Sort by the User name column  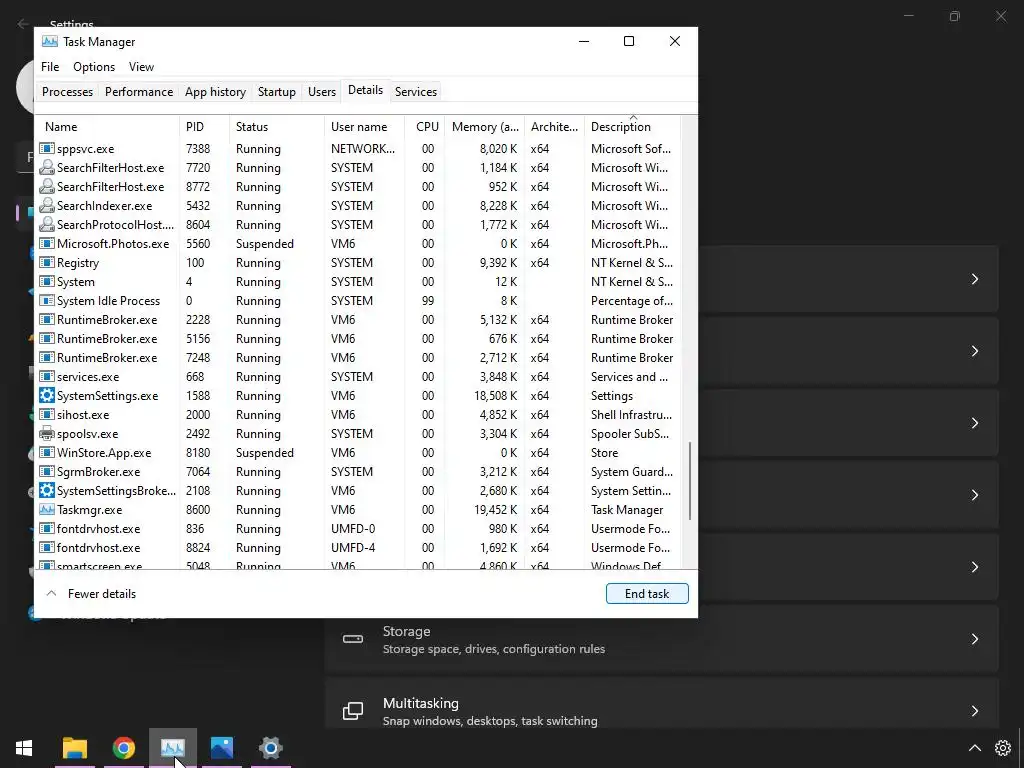click(x=364, y=127)
